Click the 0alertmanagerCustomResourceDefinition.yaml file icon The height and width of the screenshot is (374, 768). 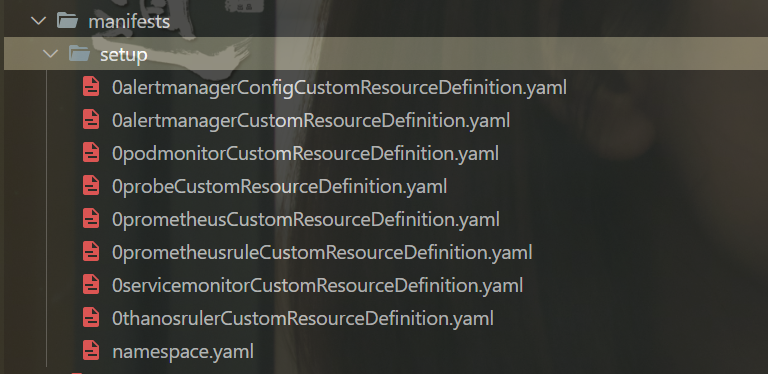(x=91, y=120)
